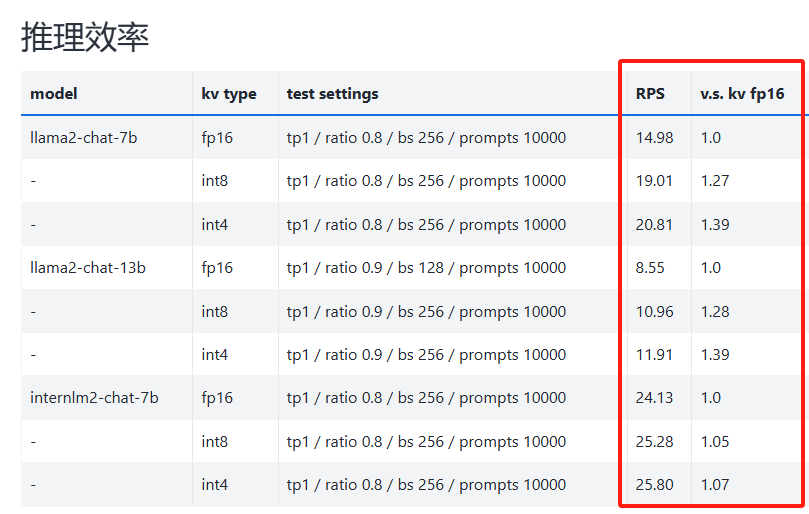Click the model dash in the 25.28 RPS row
The width and height of the screenshot is (809, 514).
tap(33, 442)
